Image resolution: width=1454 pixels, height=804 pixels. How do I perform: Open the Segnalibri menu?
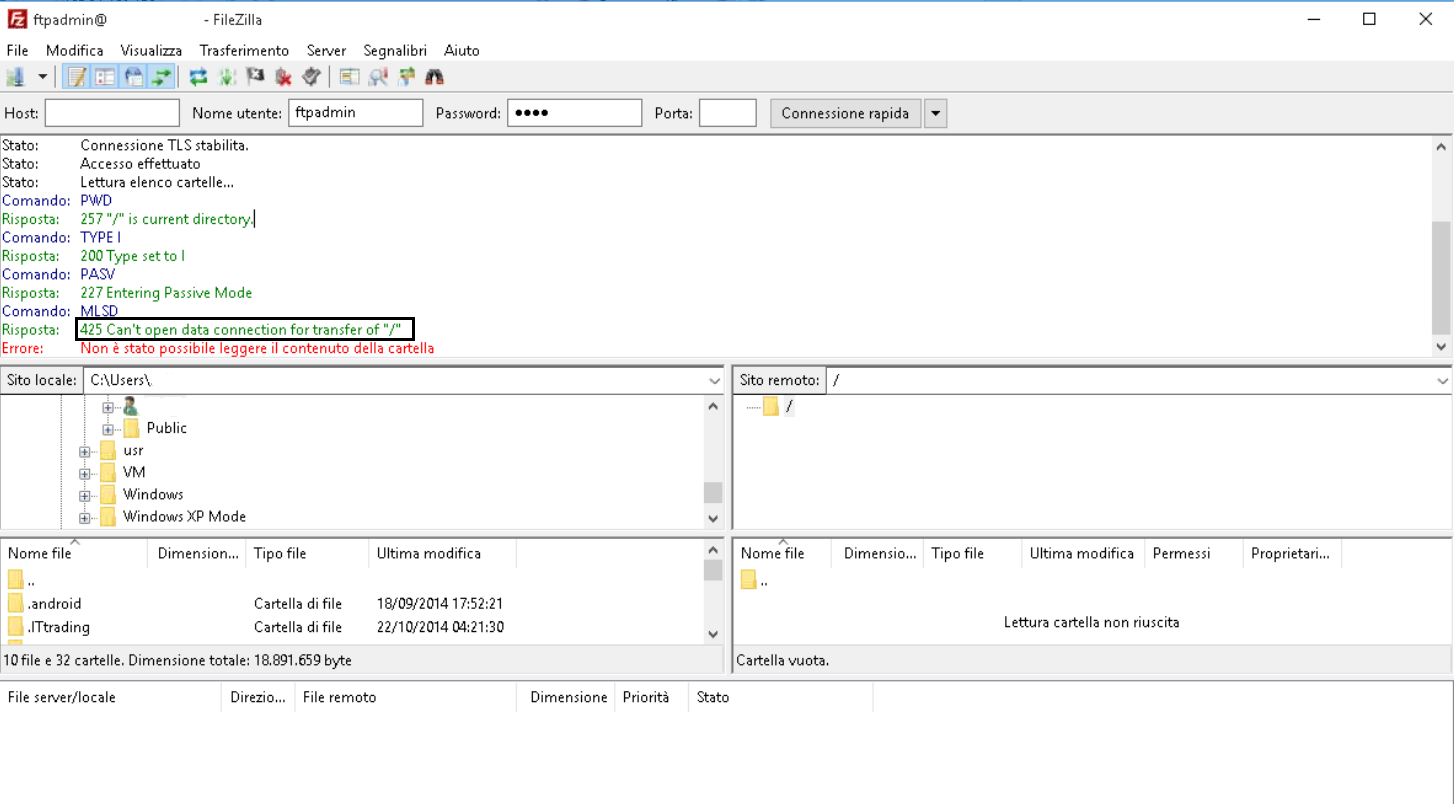(395, 50)
